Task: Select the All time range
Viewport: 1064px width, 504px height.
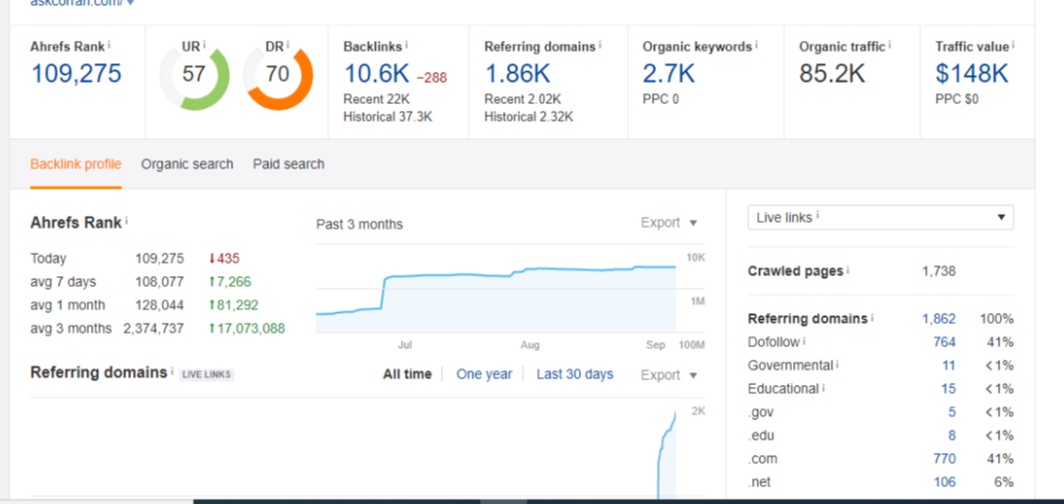Action: tap(407, 374)
